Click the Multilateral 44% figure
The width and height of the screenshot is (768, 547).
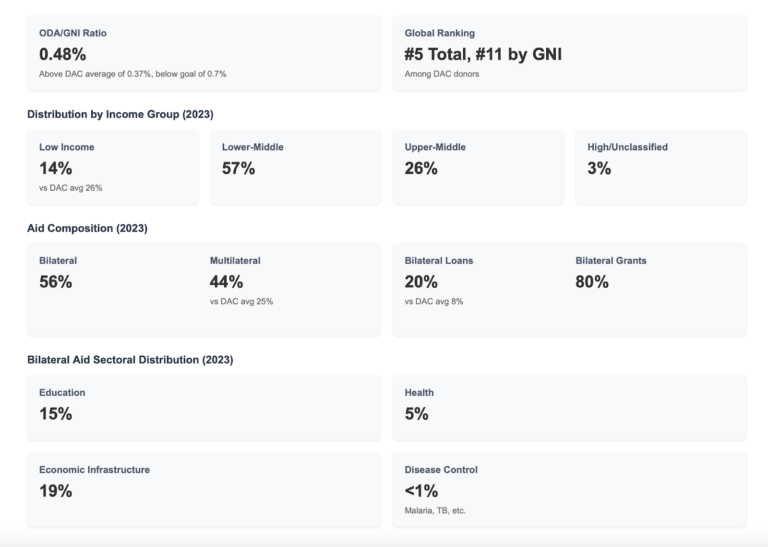click(226, 282)
